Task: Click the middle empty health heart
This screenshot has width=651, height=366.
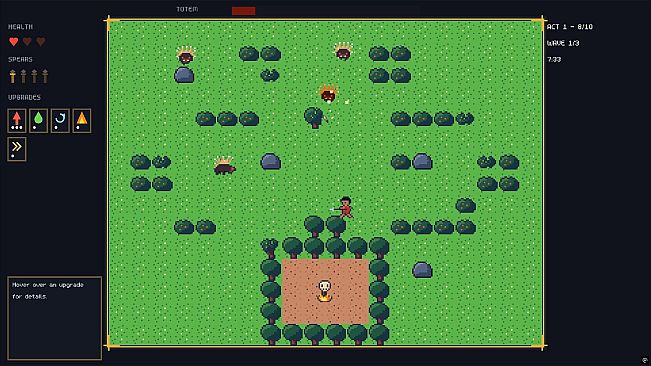Action: pos(27,41)
